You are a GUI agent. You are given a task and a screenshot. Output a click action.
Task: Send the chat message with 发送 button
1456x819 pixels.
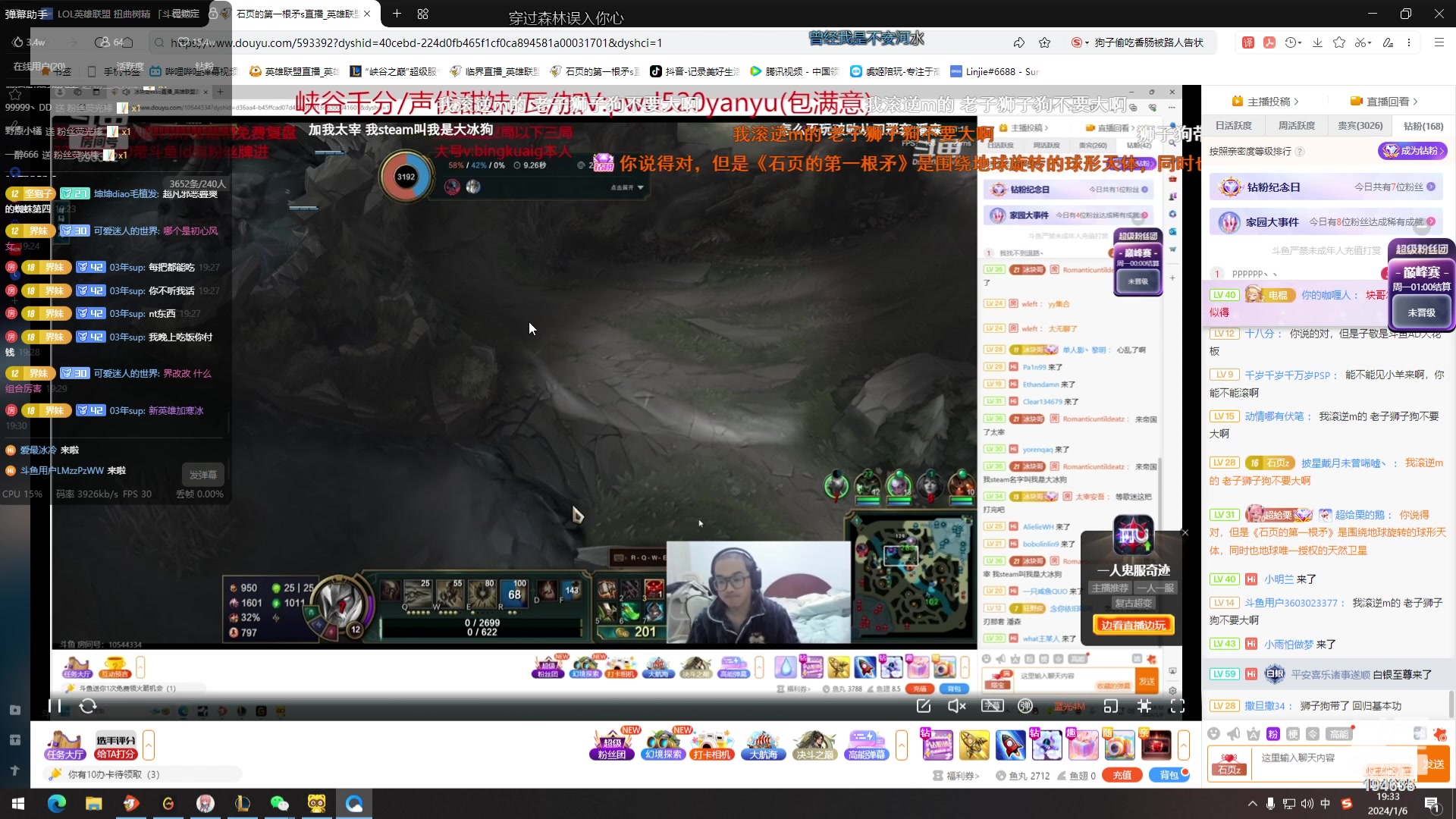coord(1435,764)
